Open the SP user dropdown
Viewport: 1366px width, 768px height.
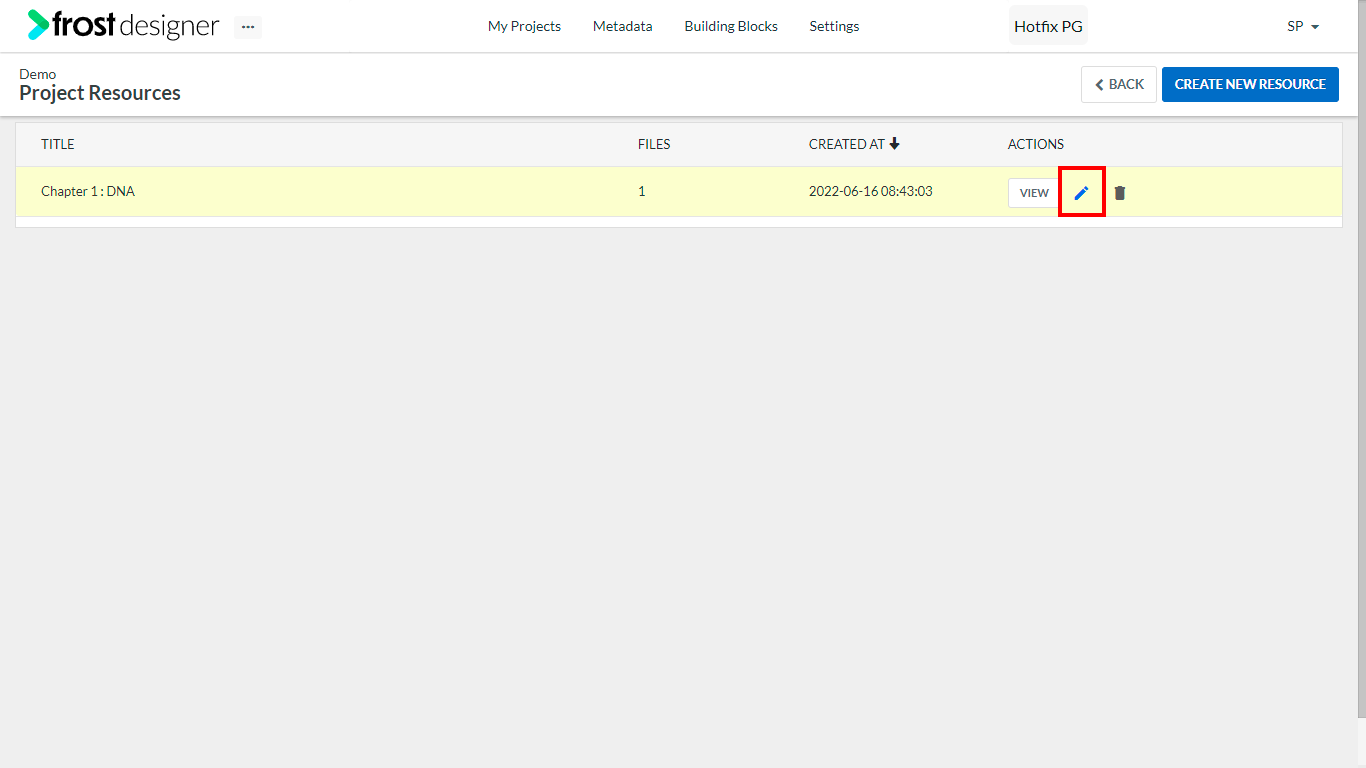point(1303,26)
